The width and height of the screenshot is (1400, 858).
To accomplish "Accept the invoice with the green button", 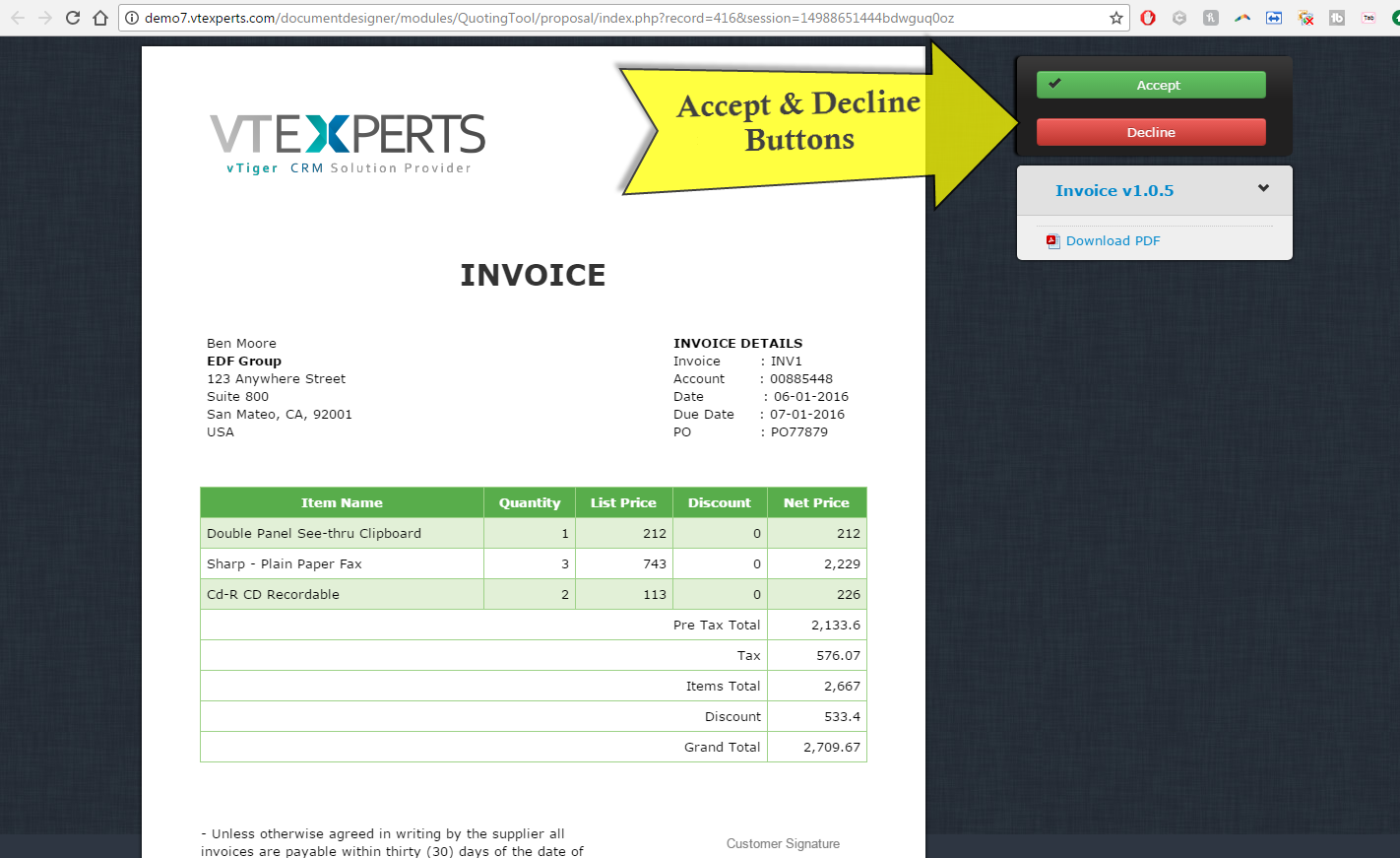I will click(x=1151, y=85).
